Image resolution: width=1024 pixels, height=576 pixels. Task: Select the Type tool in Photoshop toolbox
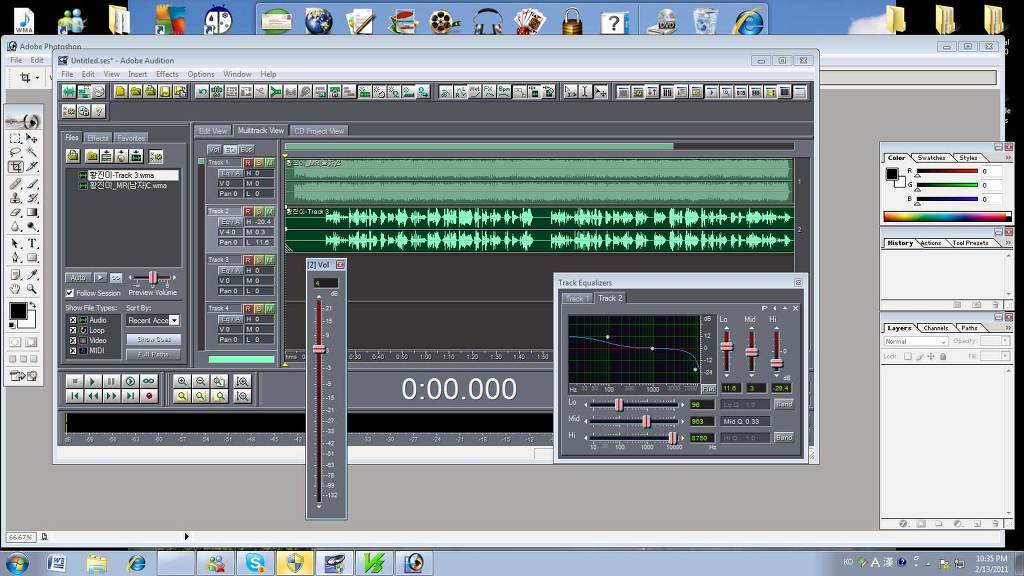[x=32, y=243]
